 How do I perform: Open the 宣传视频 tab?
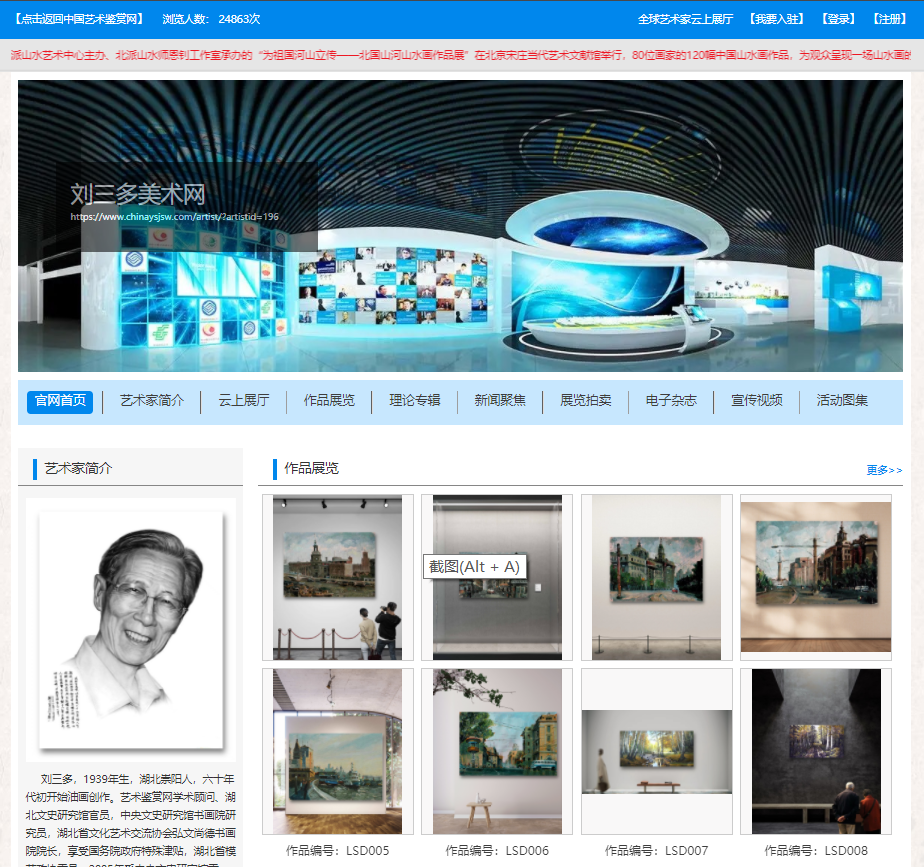(x=757, y=401)
